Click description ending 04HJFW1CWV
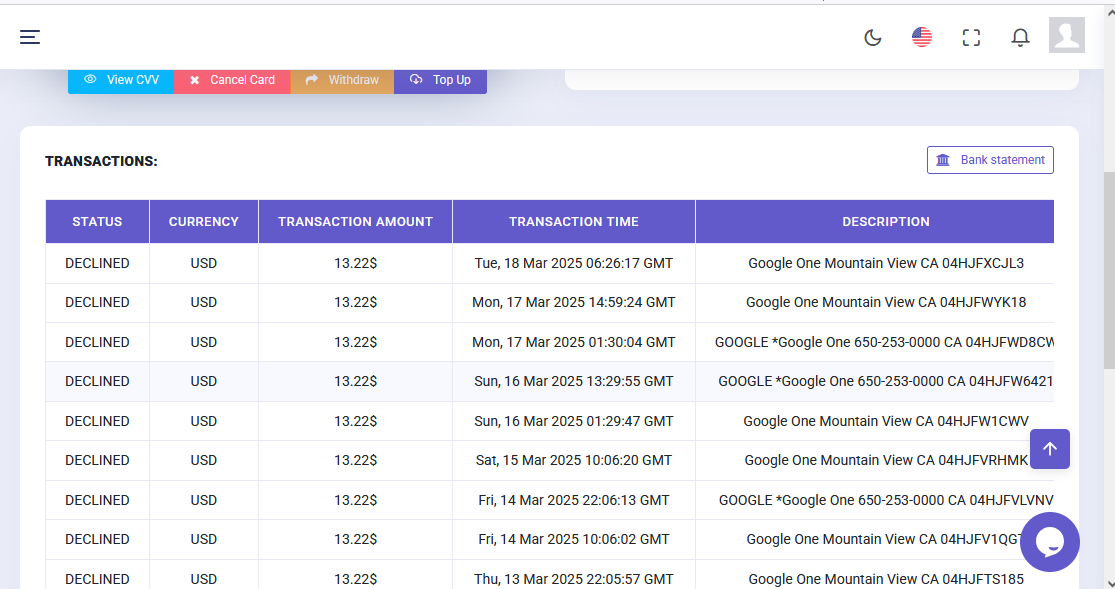The width and height of the screenshot is (1115, 589). click(886, 421)
